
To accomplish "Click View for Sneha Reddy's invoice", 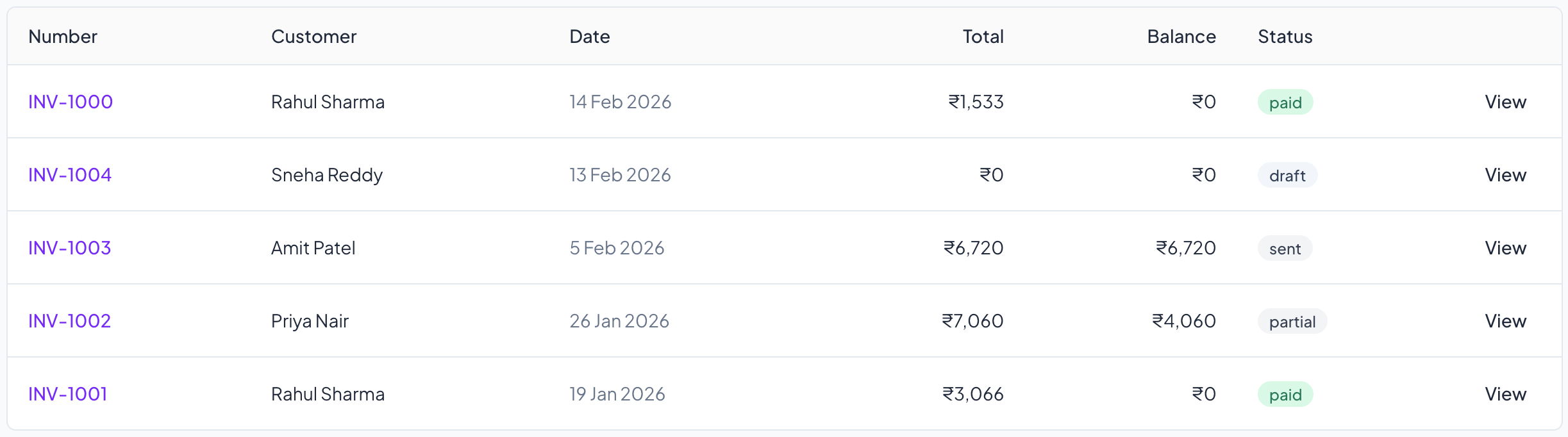I will (x=1505, y=175).
